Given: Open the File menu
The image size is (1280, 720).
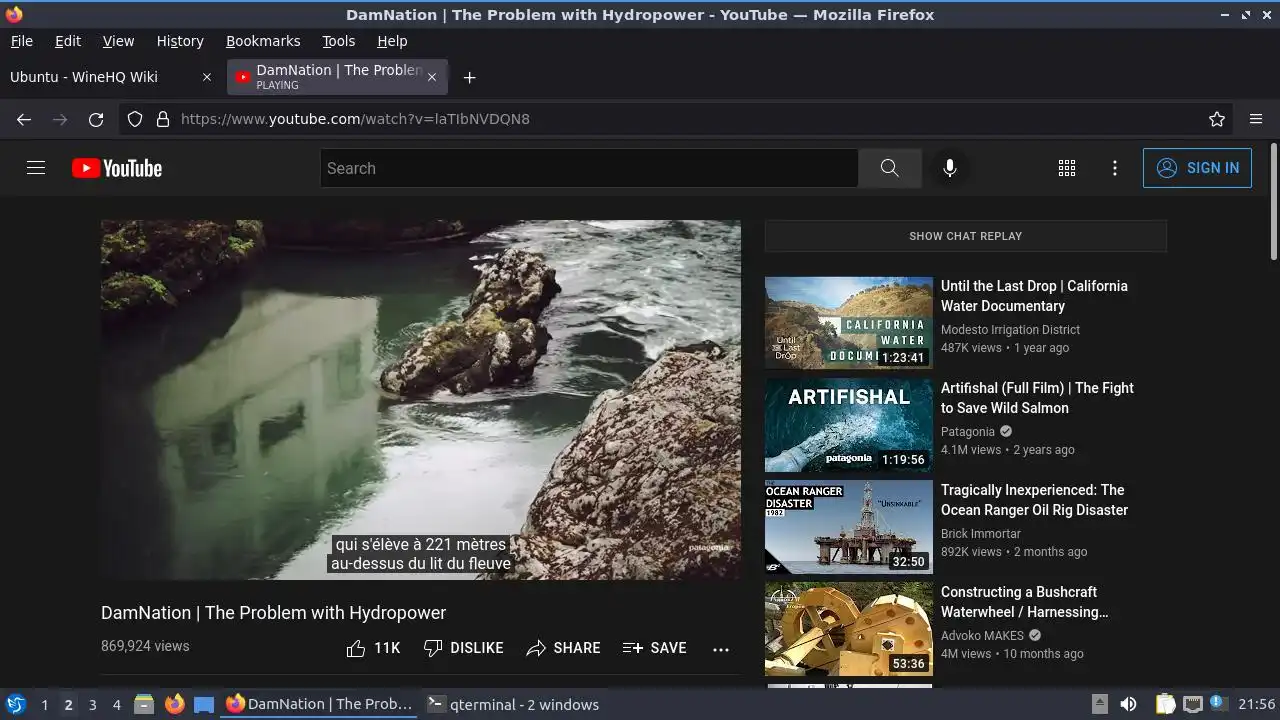Looking at the screenshot, I should coord(21,41).
